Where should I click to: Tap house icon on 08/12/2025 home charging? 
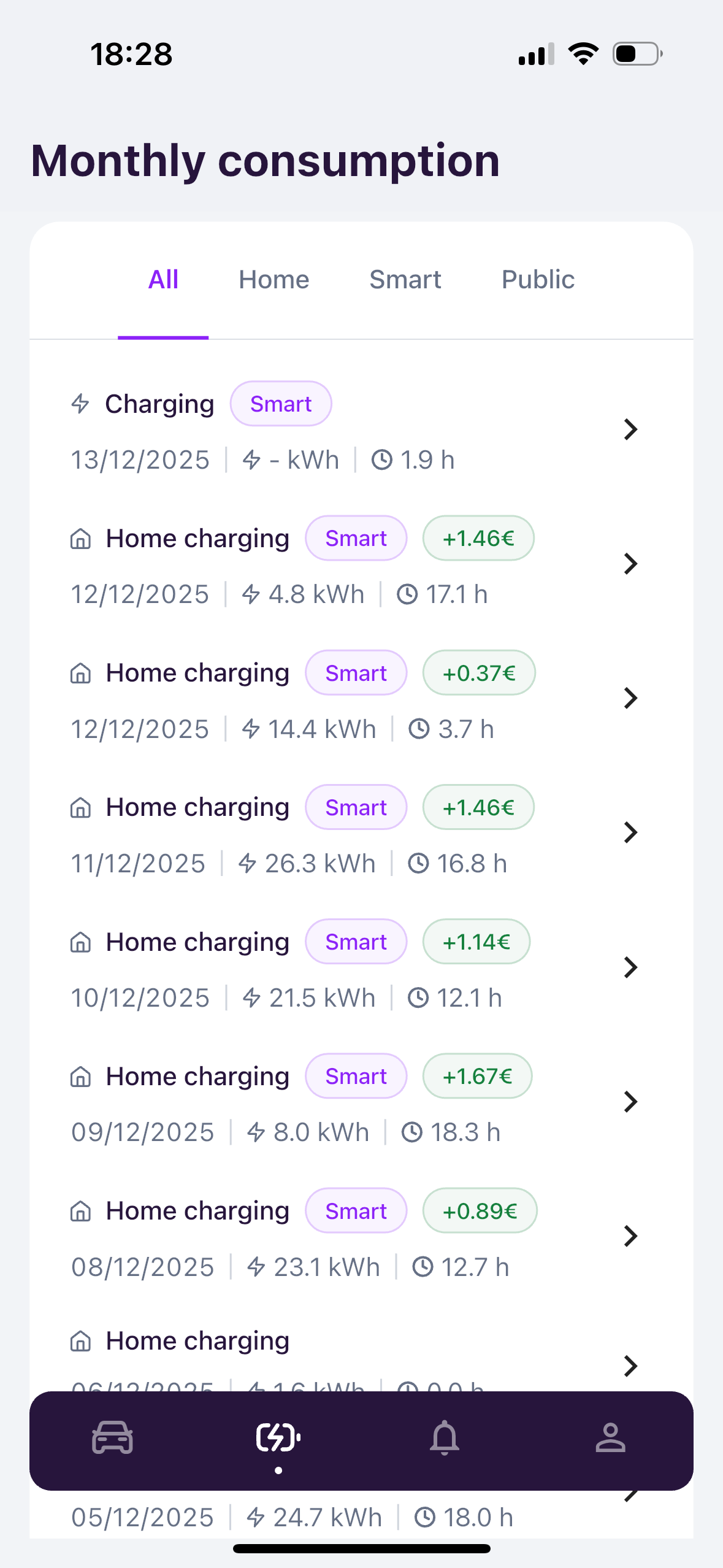click(80, 1212)
